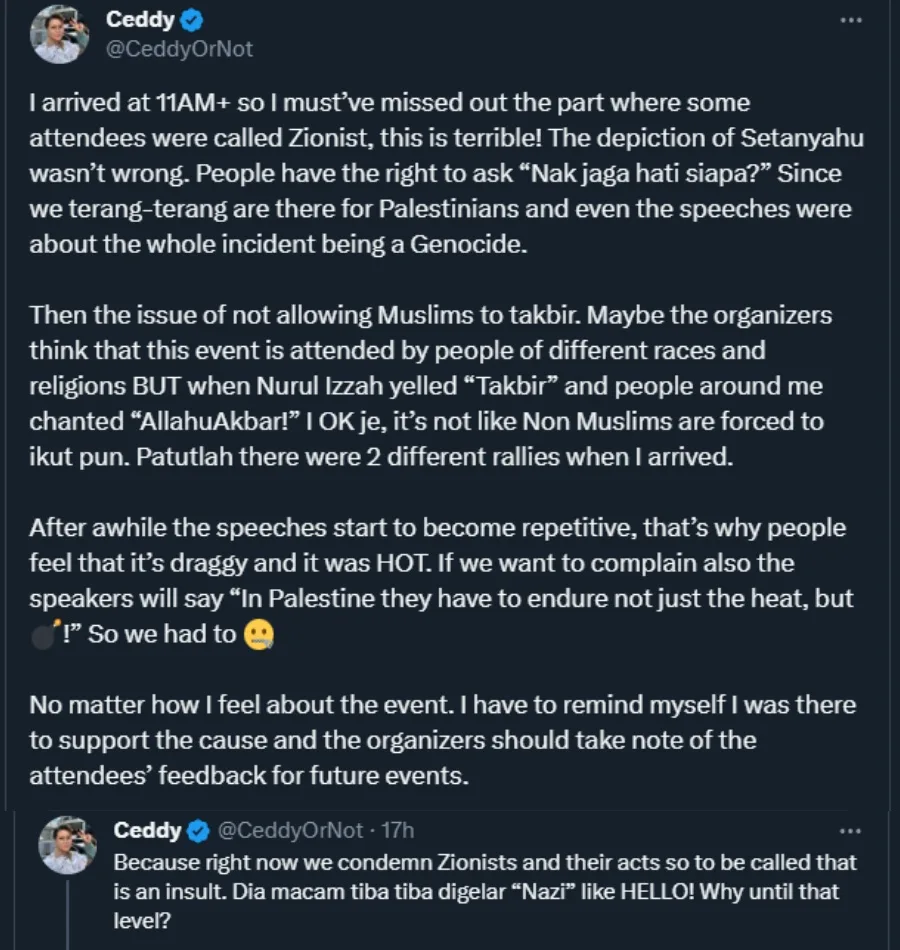900x950 pixels.
Task: Open more options menu on the reply
Action: 850,830
